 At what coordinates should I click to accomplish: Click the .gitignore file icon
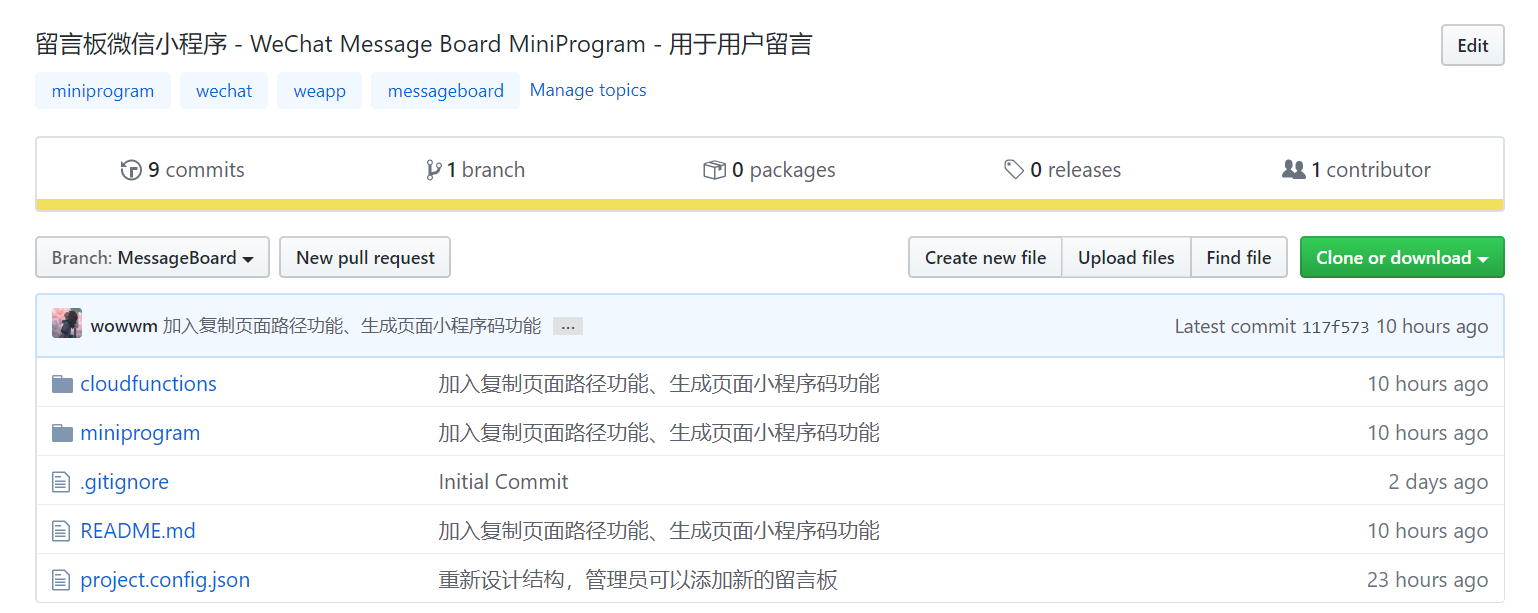60,481
